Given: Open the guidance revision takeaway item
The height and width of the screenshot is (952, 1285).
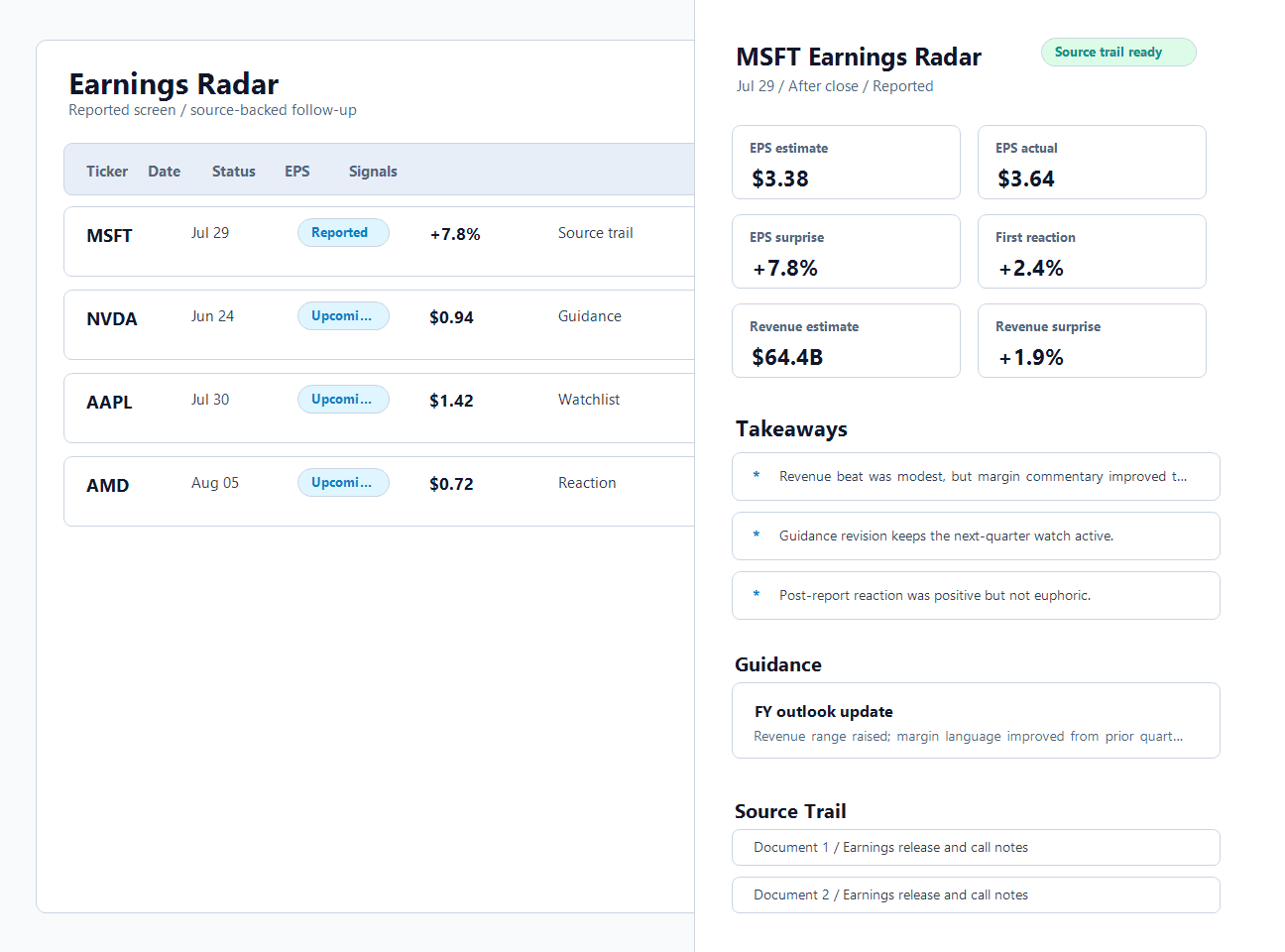Looking at the screenshot, I should tap(976, 536).
